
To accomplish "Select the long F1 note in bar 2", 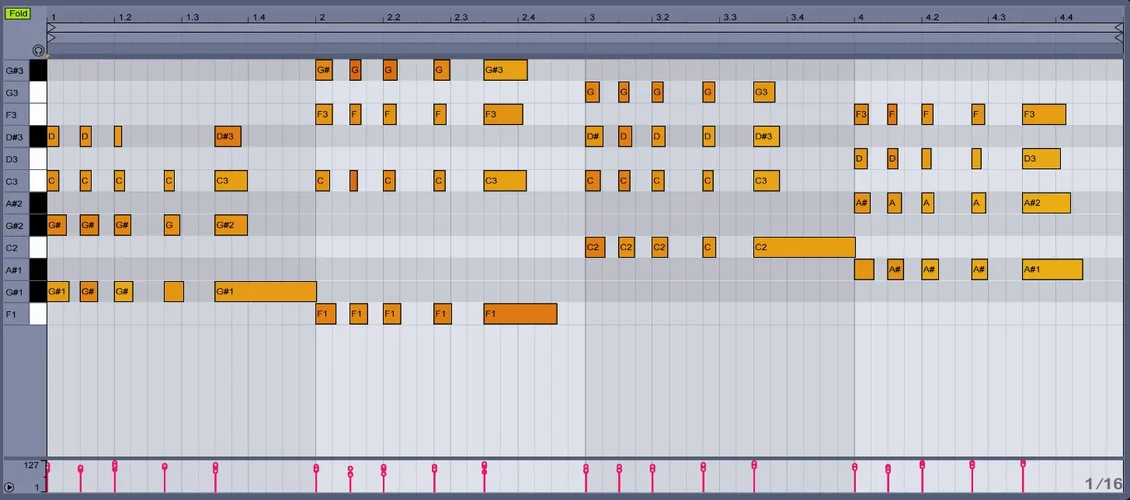I will [520, 314].
